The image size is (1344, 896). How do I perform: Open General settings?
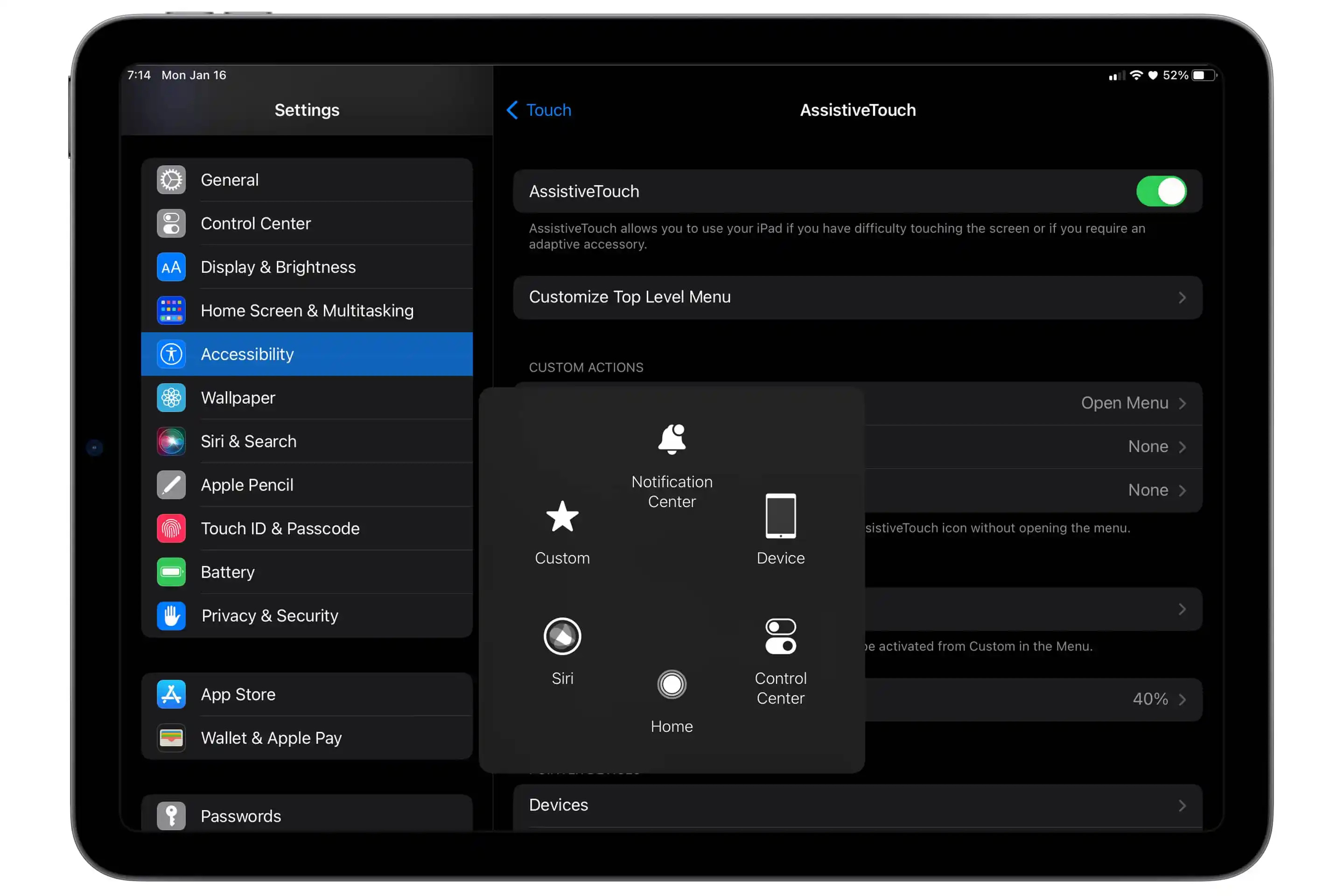pyautogui.click(x=307, y=180)
